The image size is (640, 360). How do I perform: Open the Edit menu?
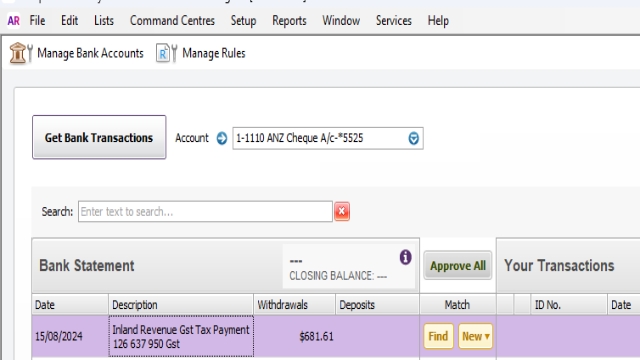69,20
